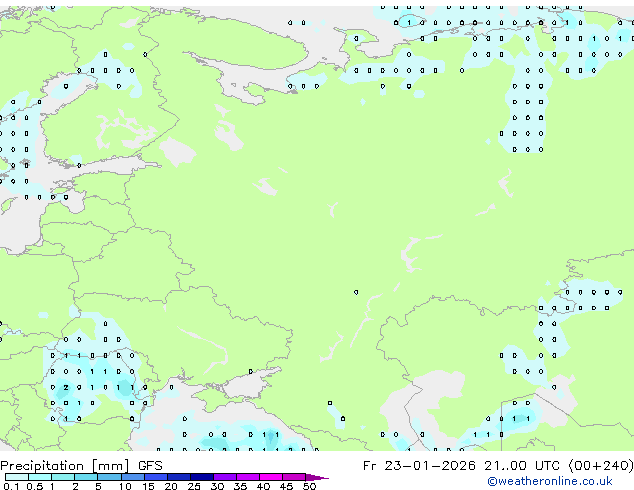634x490 pixels.
Task: Click the '40' legend scale label
Action: [263, 486]
